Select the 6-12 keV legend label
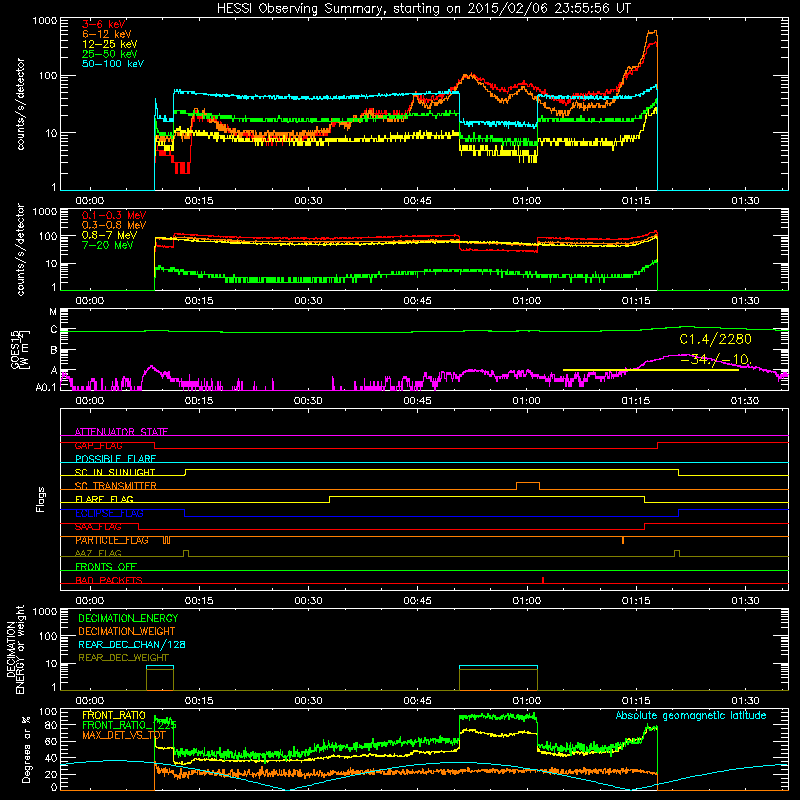This screenshot has width=800, height=800. [107, 34]
